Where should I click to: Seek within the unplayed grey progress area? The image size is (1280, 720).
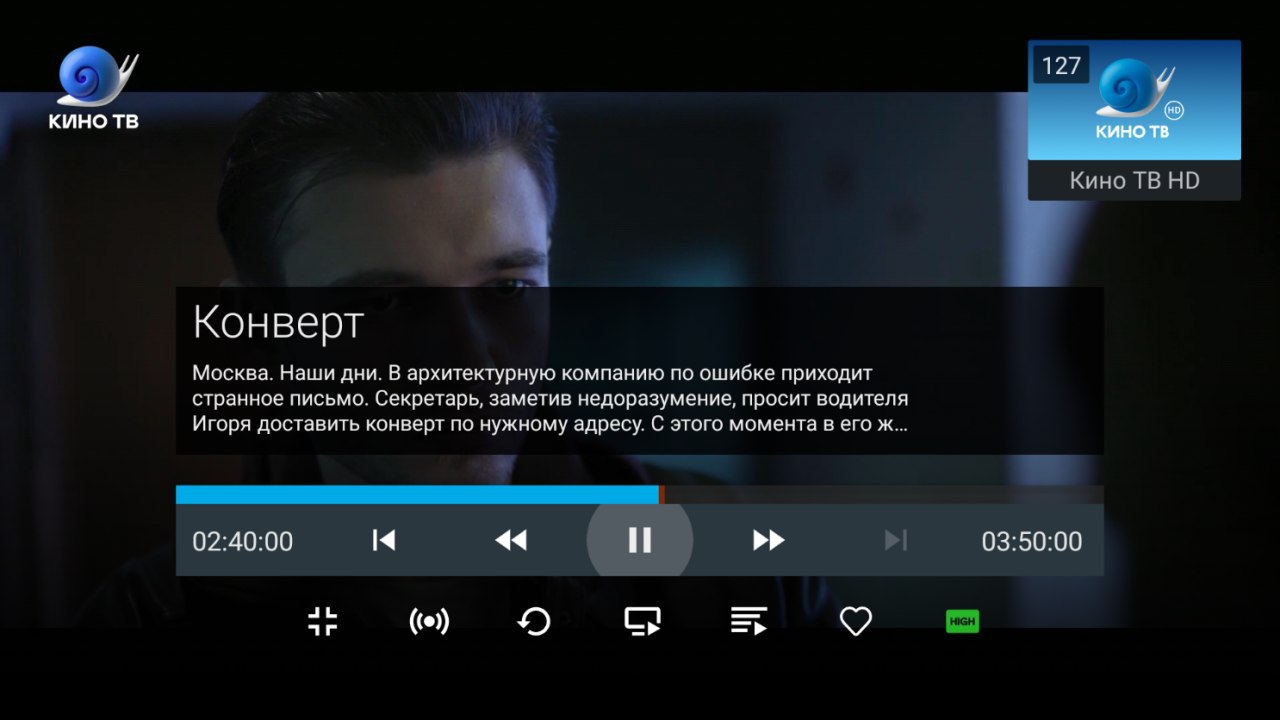(x=884, y=494)
